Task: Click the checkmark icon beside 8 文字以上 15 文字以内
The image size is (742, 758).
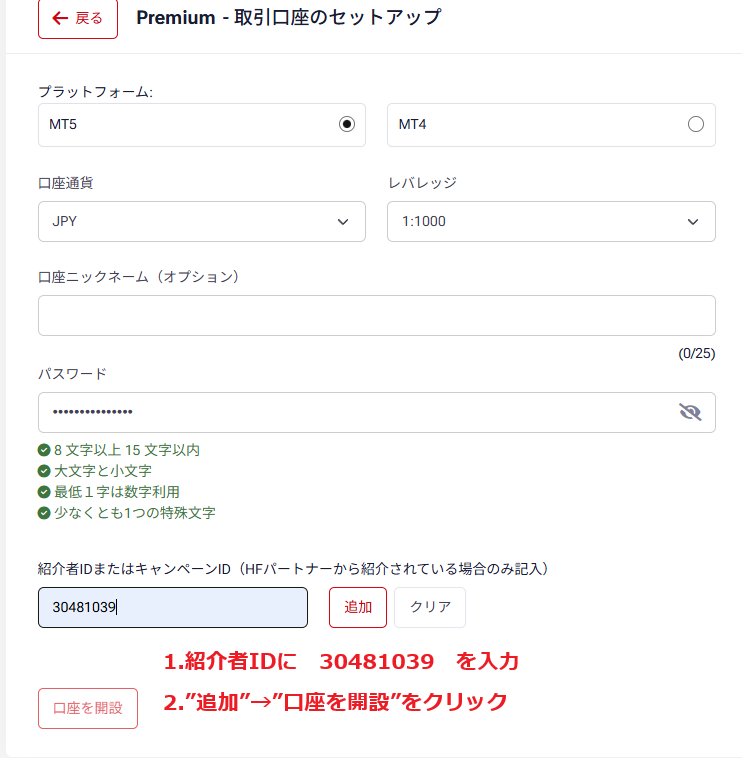Action: (44, 450)
